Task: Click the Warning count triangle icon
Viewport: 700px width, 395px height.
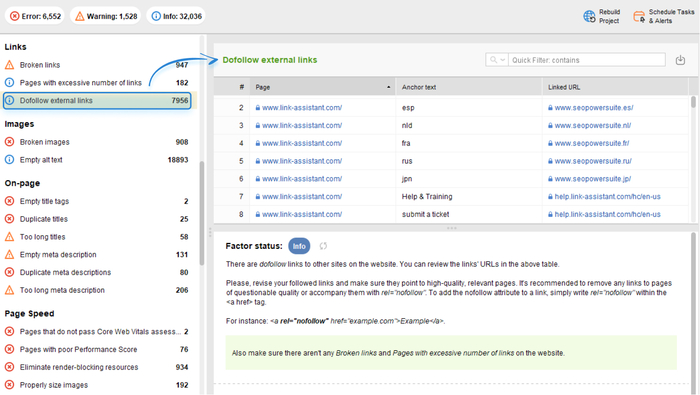Action: [x=79, y=16]
